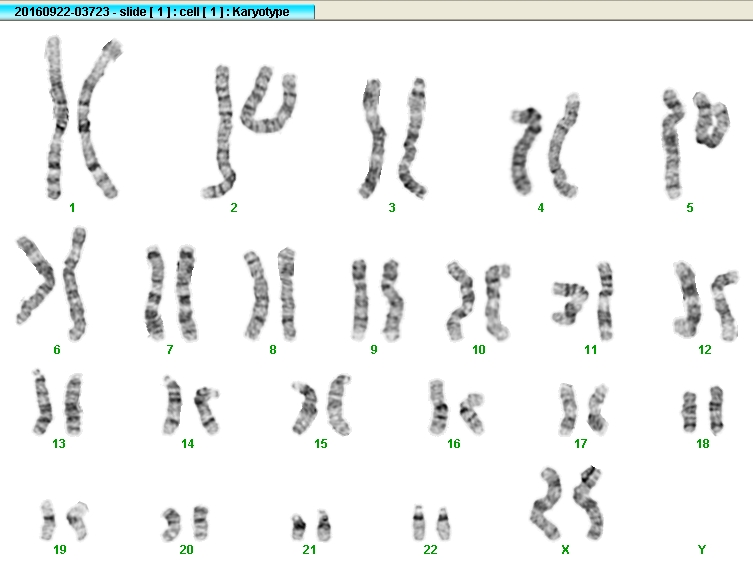Click the chromosome 20 pair image
This screenshot has height=579, width=753.
point(185,523)
